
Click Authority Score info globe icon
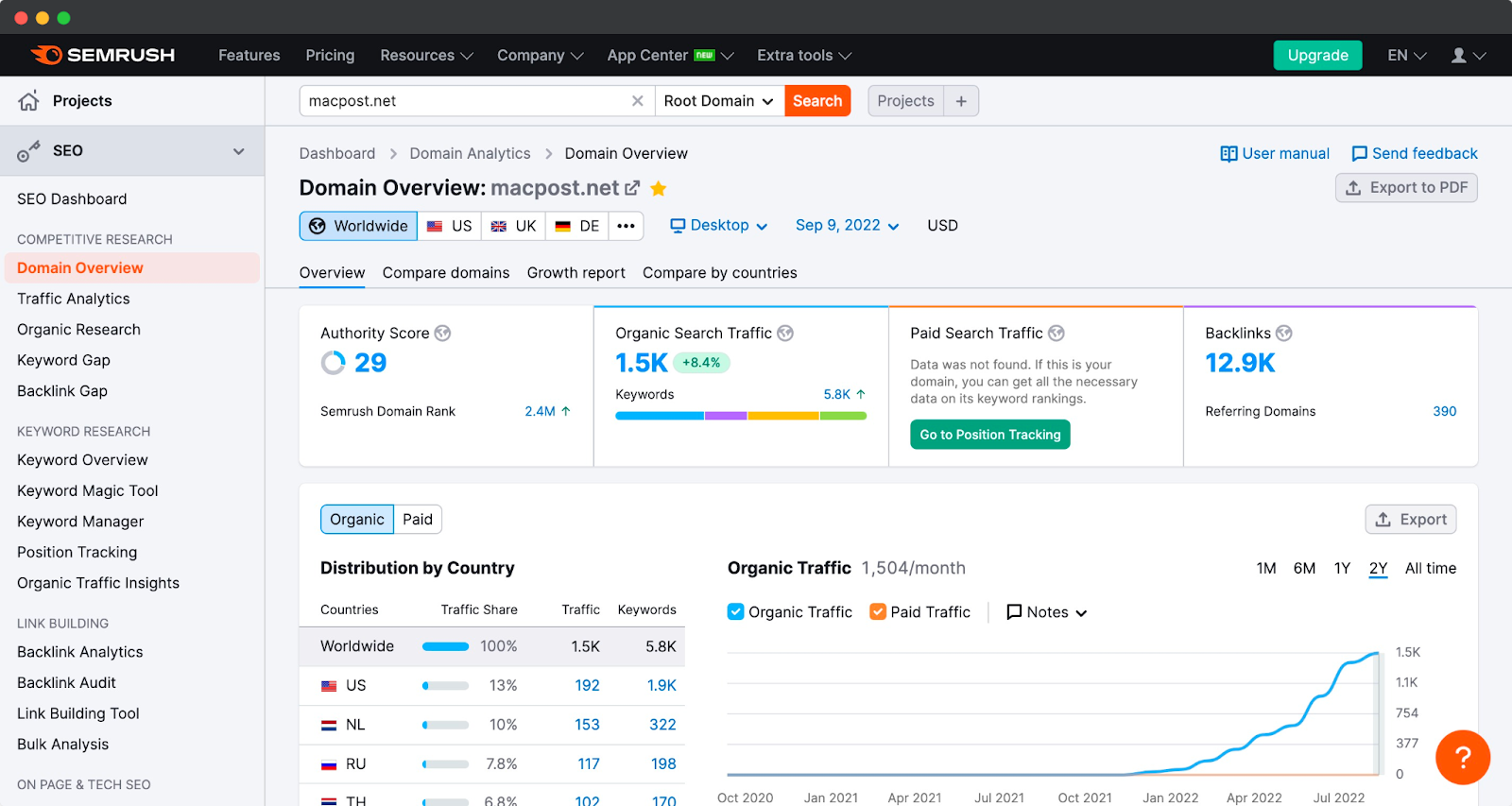(x=442, y=333)
